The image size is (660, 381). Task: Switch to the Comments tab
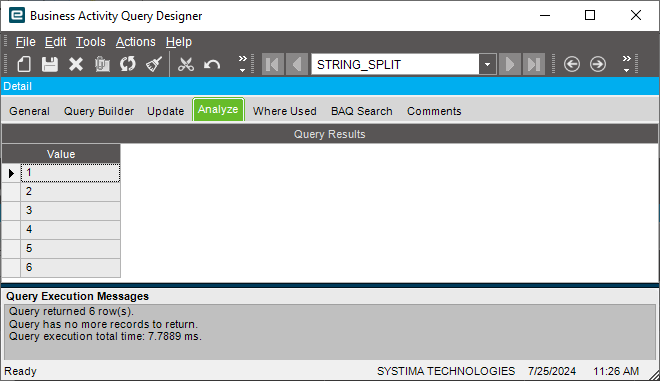(434, 111)
